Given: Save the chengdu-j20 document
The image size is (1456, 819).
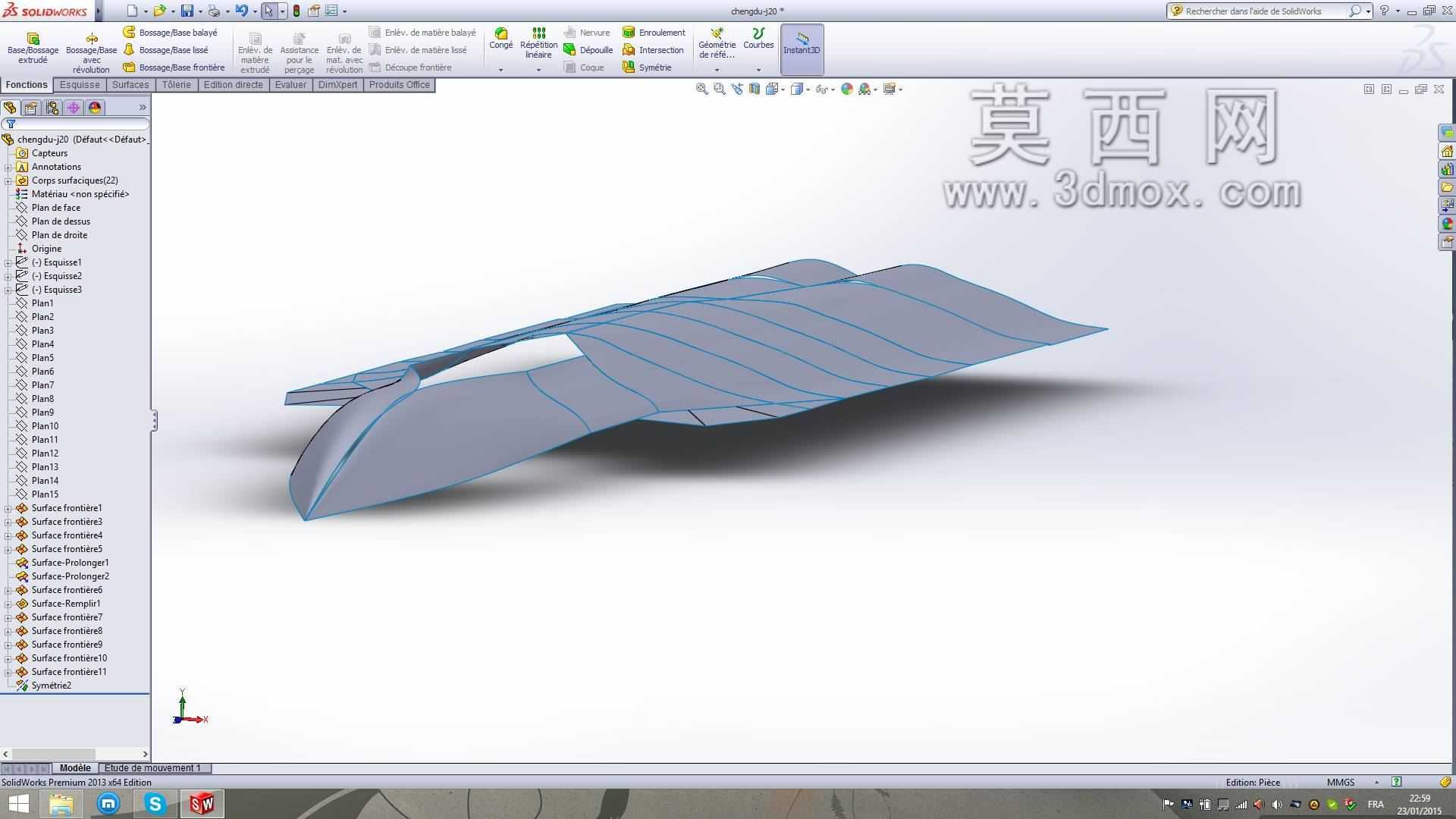Looking at the screenshot, I should [187, 11].
